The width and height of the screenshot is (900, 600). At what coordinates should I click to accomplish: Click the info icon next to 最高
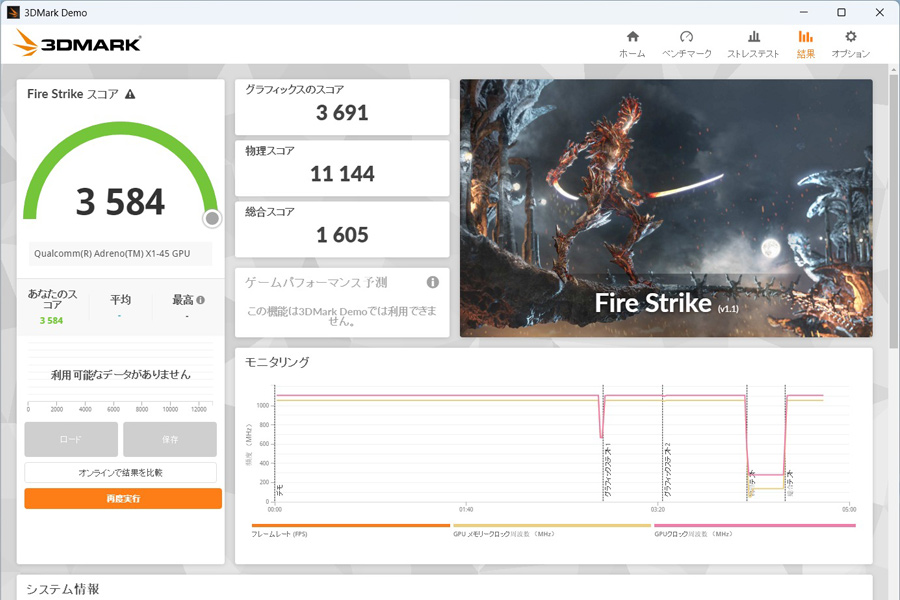pyautogui.click(x=200, y=300)
